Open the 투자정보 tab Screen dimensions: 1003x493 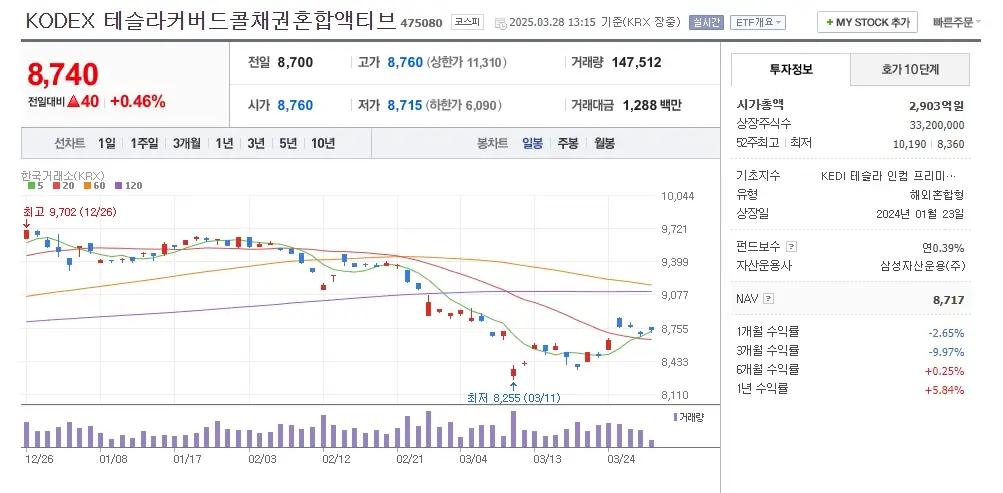click(x=791, y=69)
